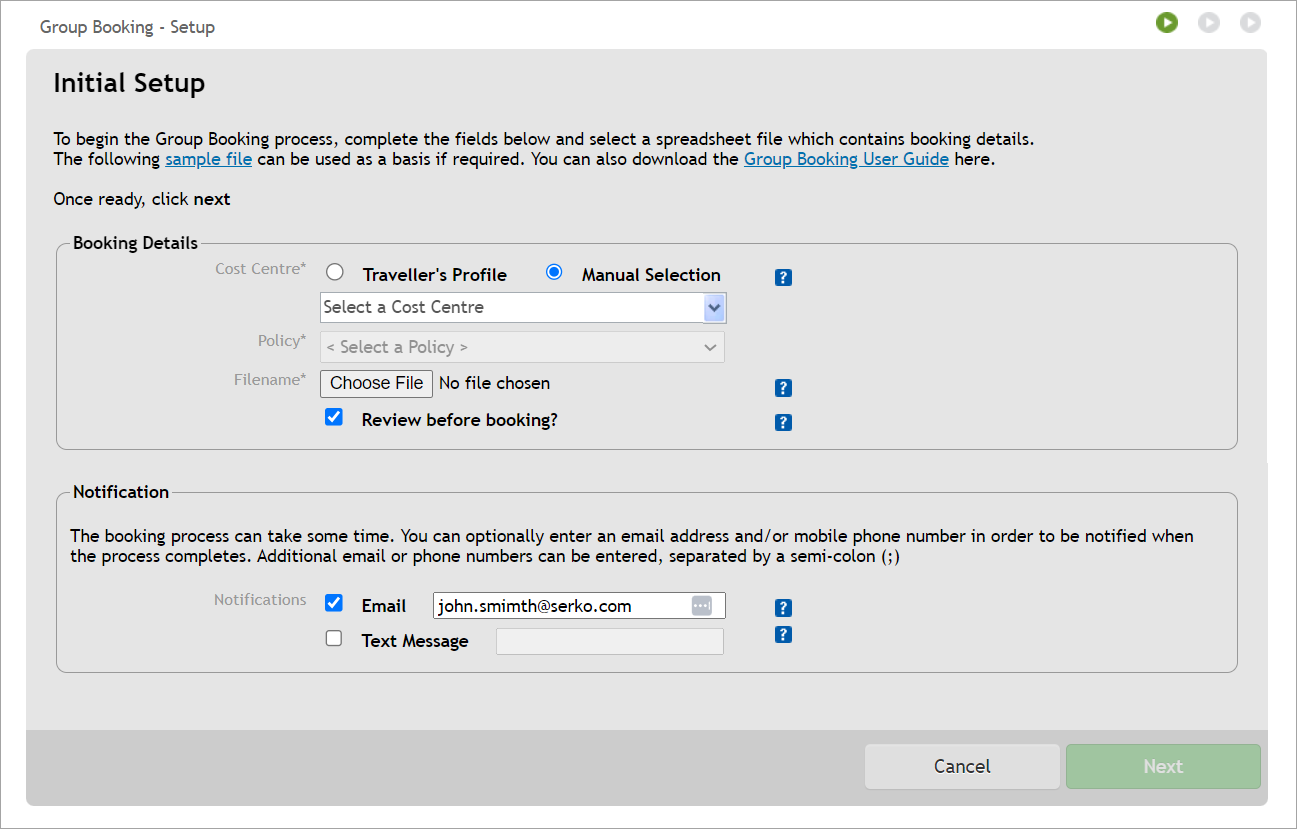Open help for Review before booking

(x=782, y=422)
